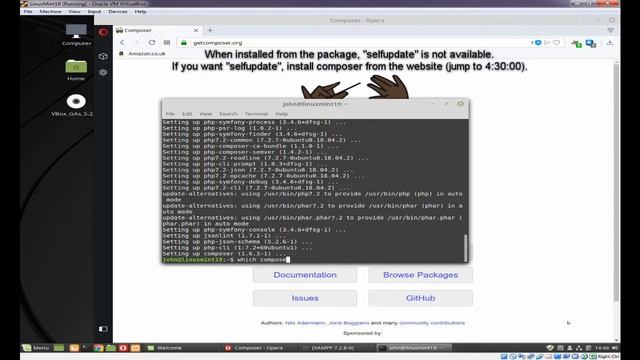
Task: Open the Home folder desktop icon
Action: (x=76, y=70)
